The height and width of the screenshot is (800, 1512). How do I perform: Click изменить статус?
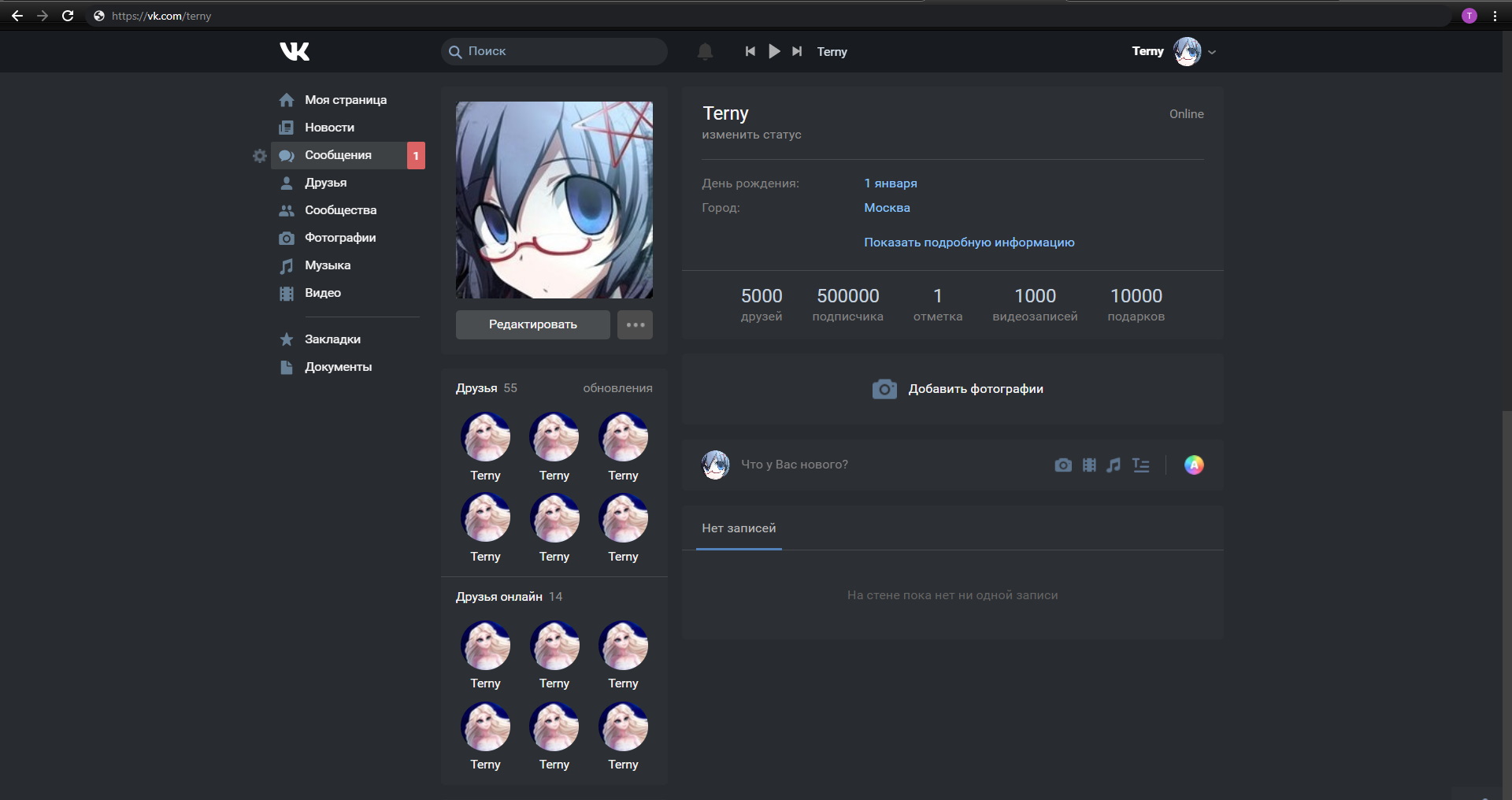[752, 135]
